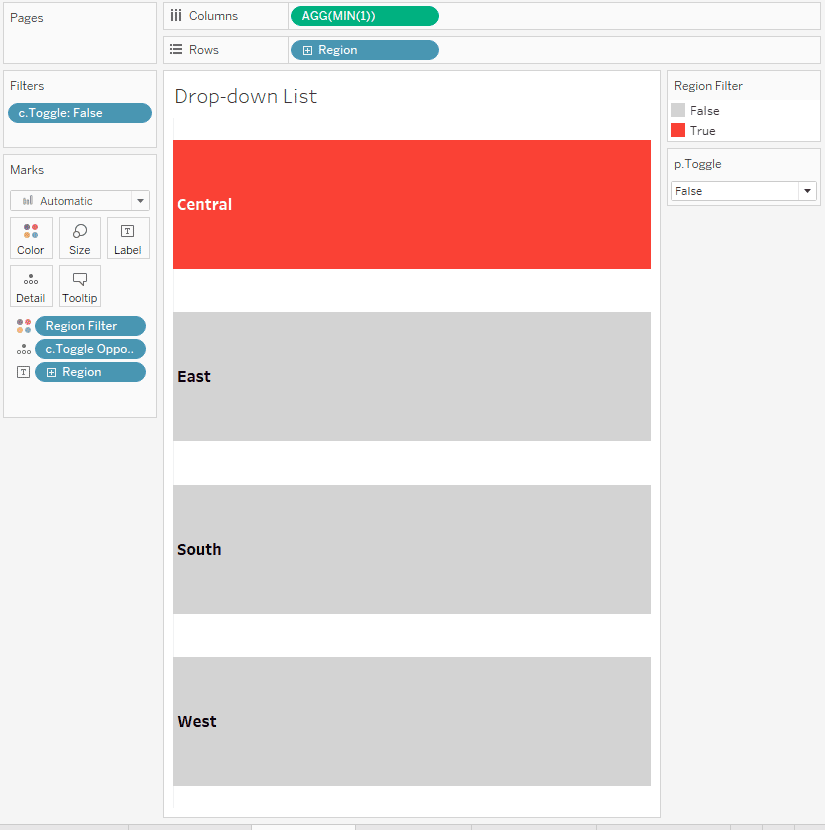Open the Tooltip marks card
This screenshot has width=825, height=830.
click(x=79, y=286)
